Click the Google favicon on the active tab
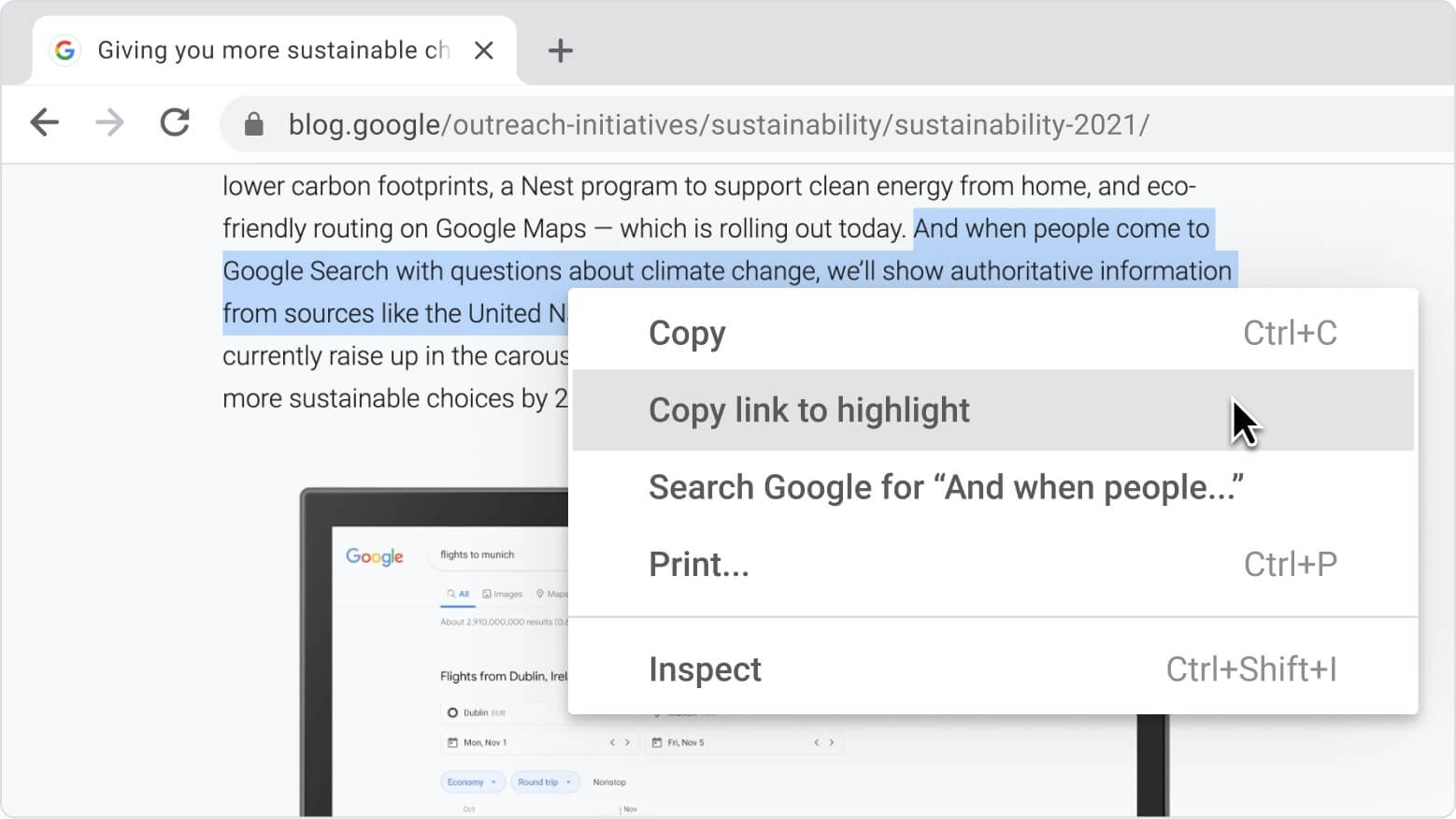 tap(64, 50)
